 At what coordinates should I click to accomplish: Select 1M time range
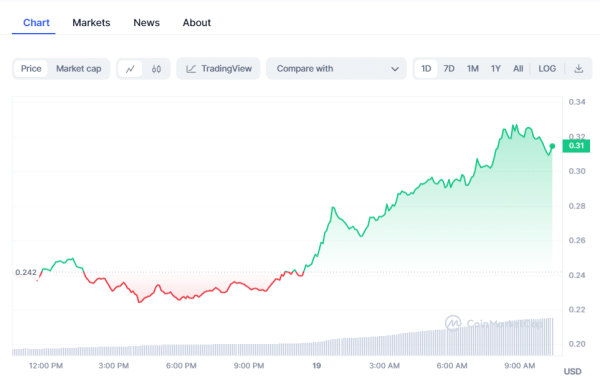click(x=473, y=69)
